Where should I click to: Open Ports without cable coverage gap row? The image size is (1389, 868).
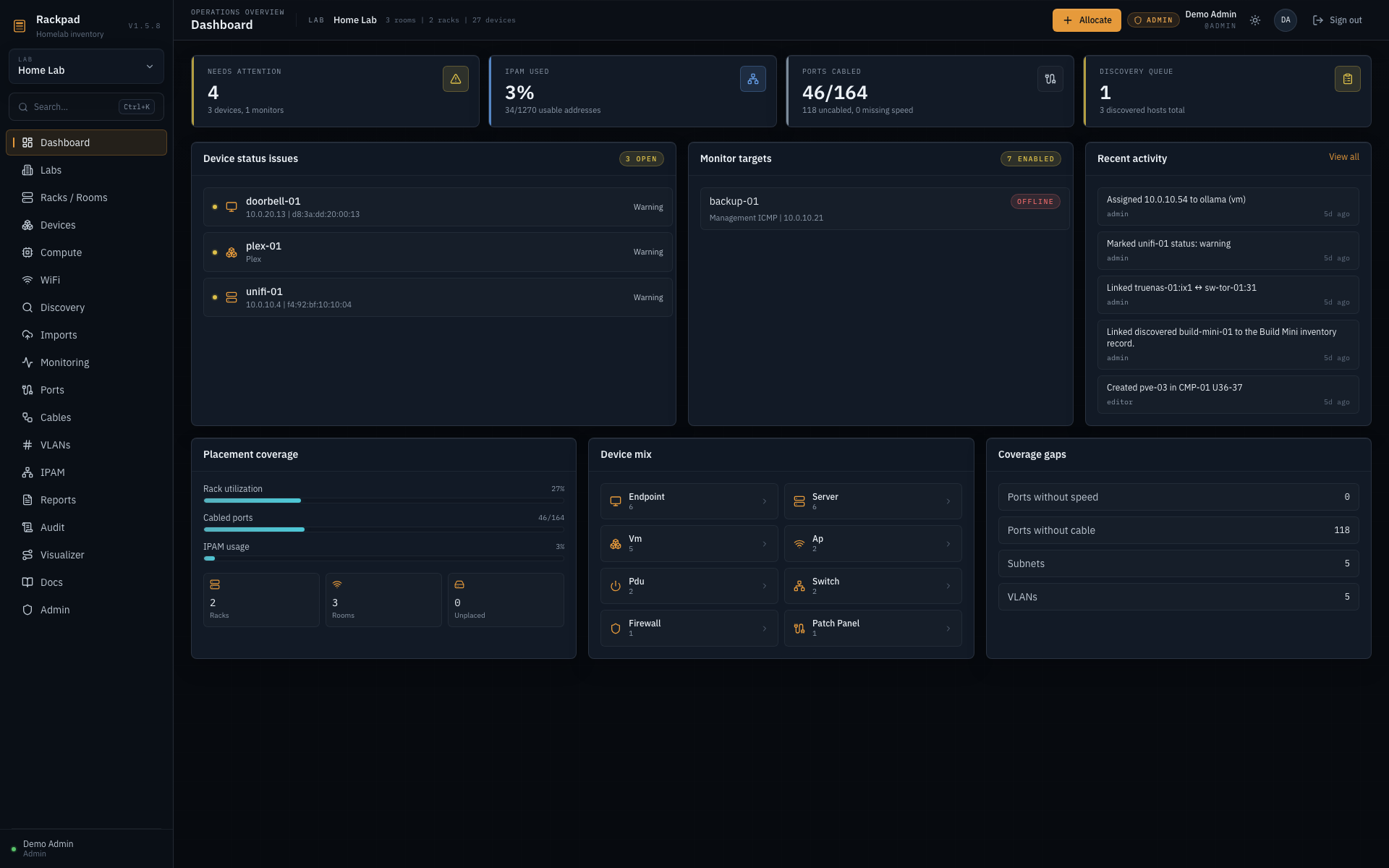pyautogui.click(x=1178, y=530)
